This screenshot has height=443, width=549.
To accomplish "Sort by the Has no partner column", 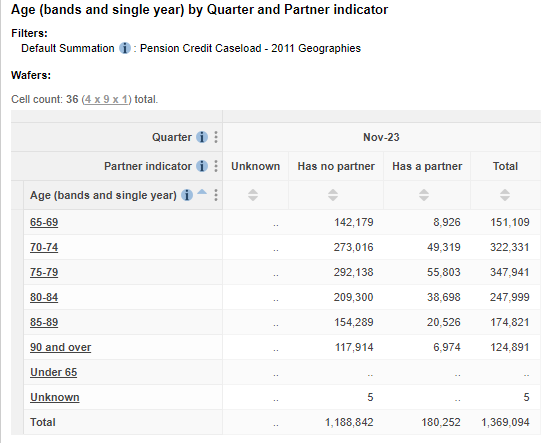I will [333, 195].
